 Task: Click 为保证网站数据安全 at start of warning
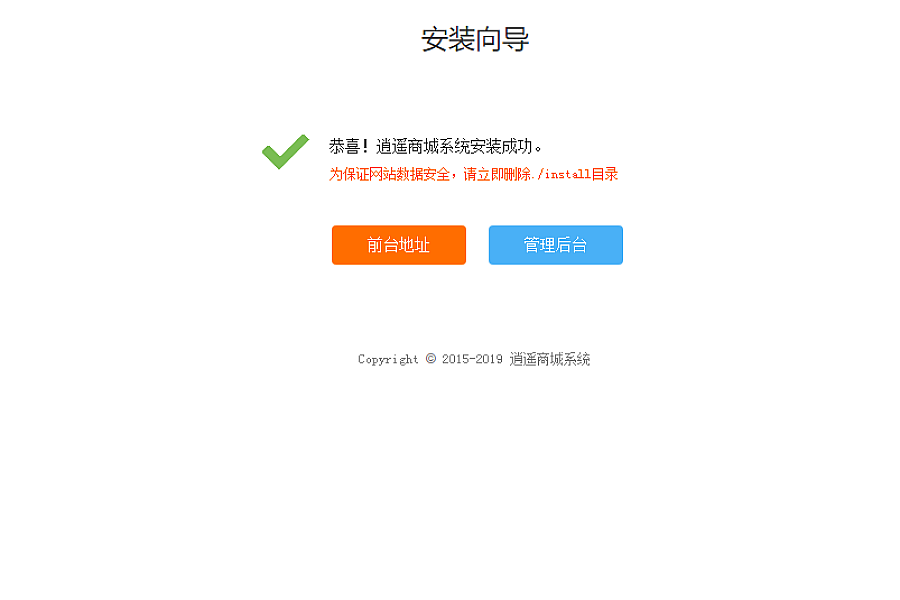pos(389,174)
